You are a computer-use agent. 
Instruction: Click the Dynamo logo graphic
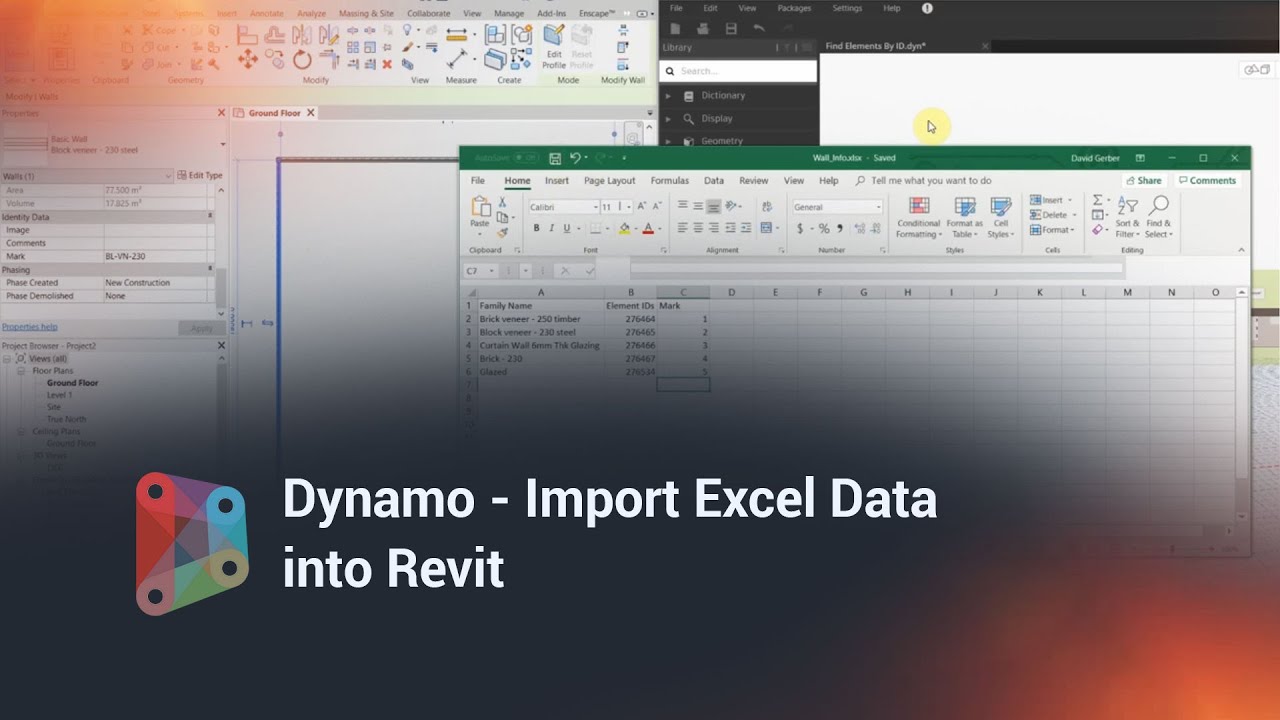[x=192, y=543]
